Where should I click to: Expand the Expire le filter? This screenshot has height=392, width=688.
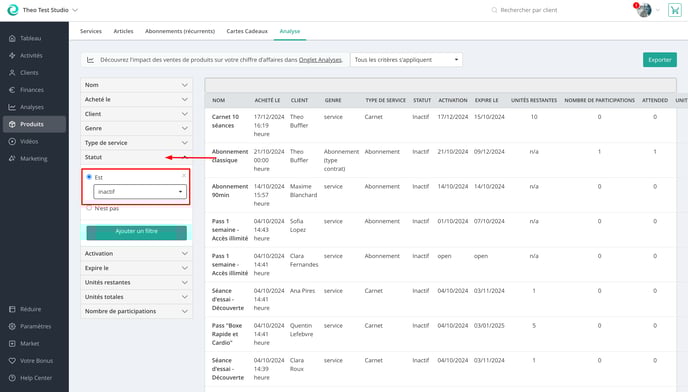[x=136, y=268]
